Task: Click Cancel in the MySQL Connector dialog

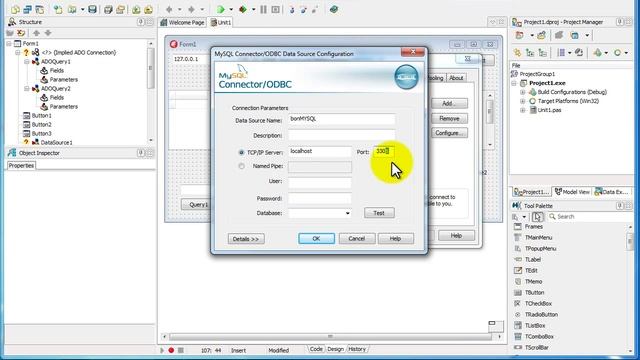Action: [x=357, y=239]
